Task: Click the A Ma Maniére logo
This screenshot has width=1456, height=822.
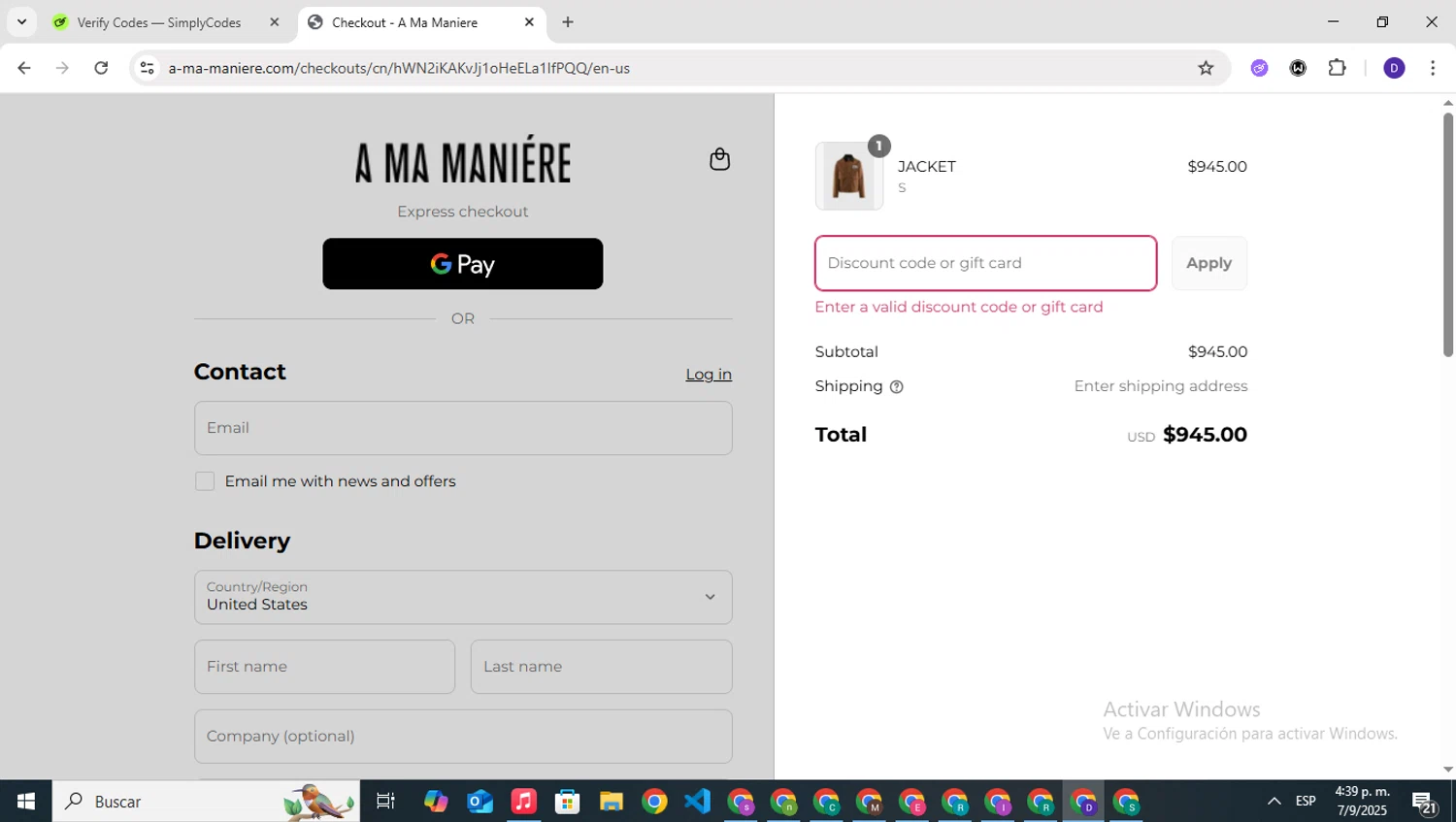Action: click(463, 160)
